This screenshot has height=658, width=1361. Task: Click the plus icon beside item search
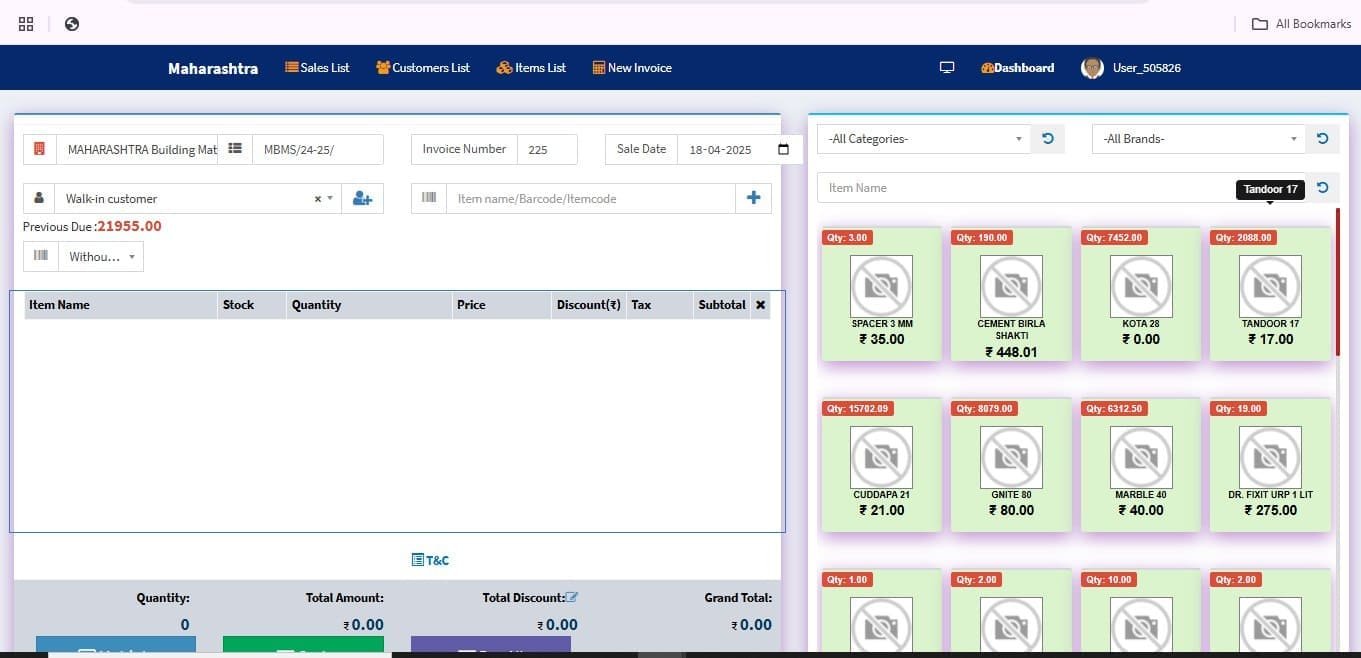(753, 198)
